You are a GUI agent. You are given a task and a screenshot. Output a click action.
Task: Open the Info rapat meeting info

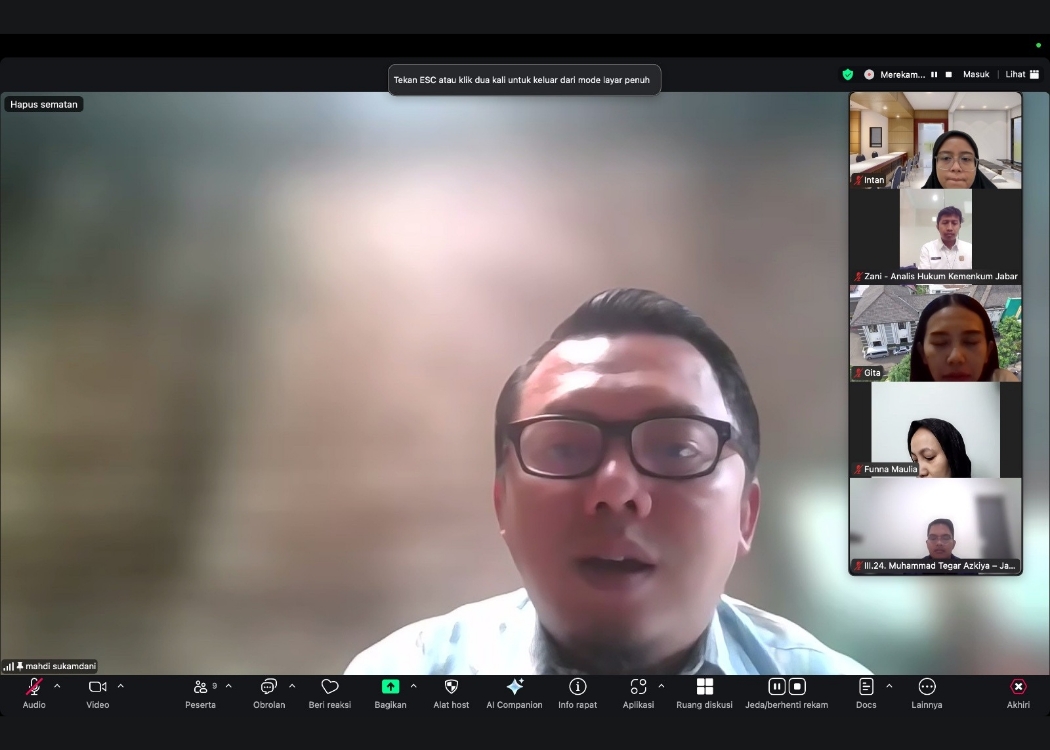[577, 687]
